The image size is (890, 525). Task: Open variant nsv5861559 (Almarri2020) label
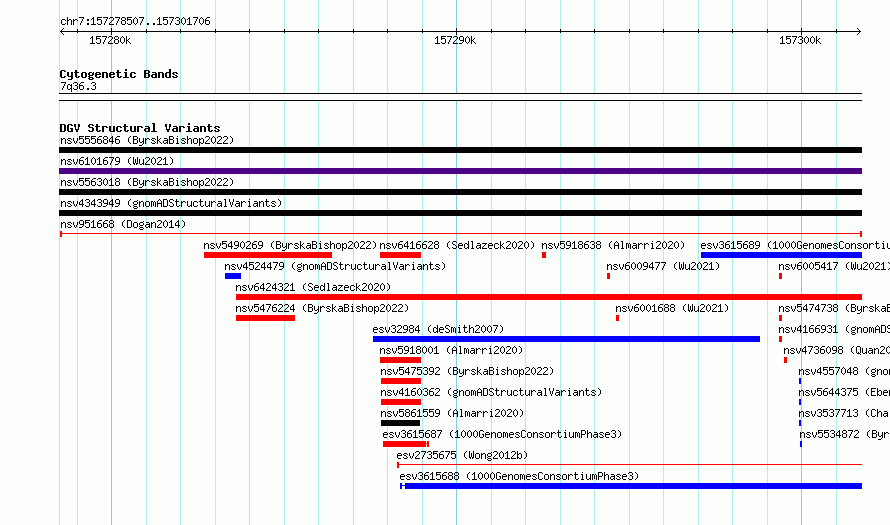click(452, 413)
